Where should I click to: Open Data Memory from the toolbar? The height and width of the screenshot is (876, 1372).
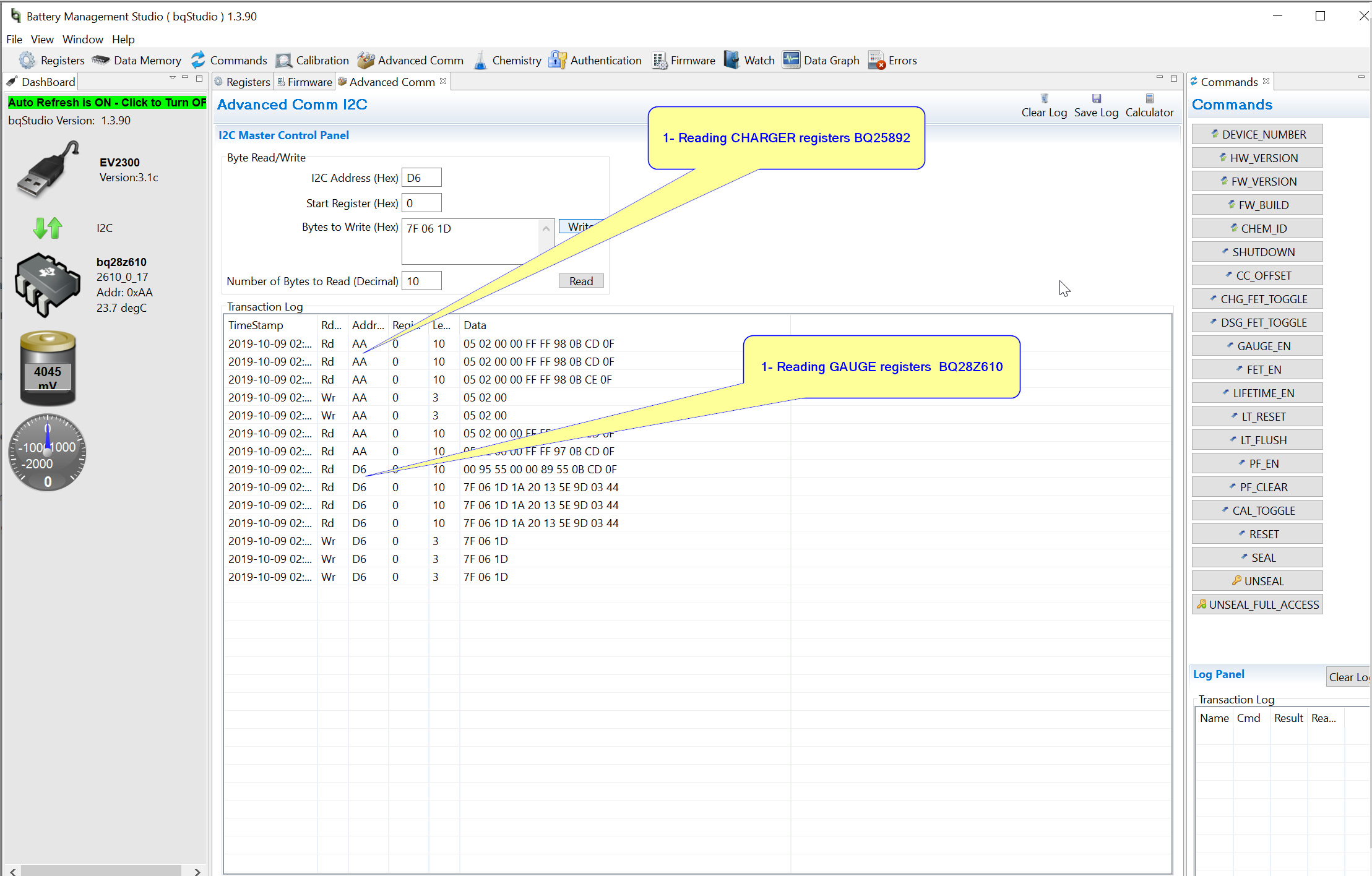(137, 60)
